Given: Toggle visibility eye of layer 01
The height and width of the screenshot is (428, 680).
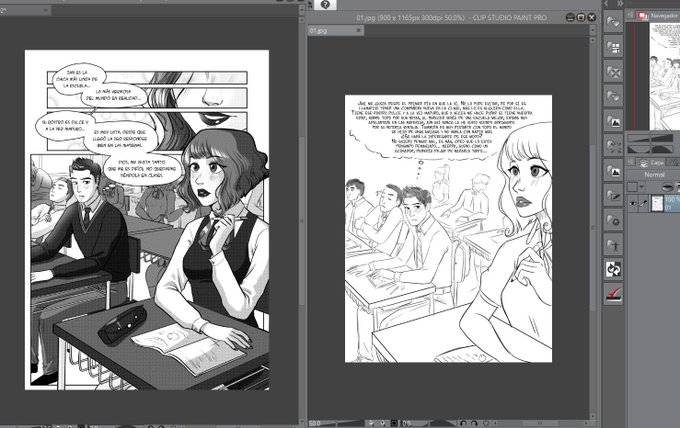Looking at the screenshot, I should pos(632,203).
